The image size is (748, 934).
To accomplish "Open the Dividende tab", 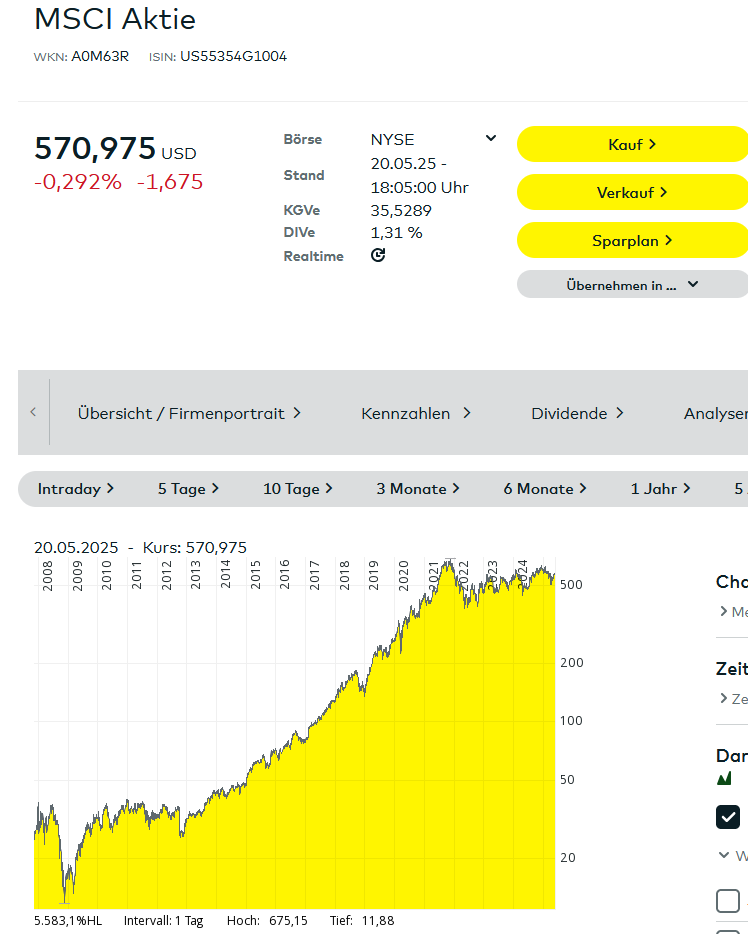I will [577, 413].
